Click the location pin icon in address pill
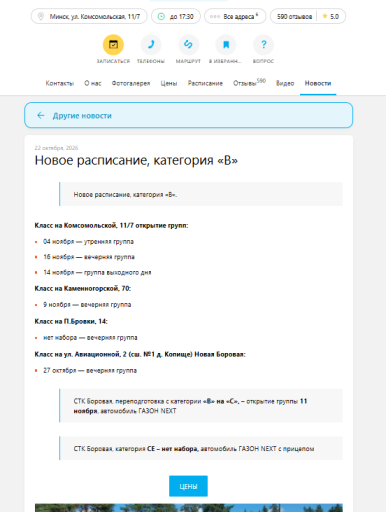Image resolution: width=386 pixels, height=512 pixels. 41,16
